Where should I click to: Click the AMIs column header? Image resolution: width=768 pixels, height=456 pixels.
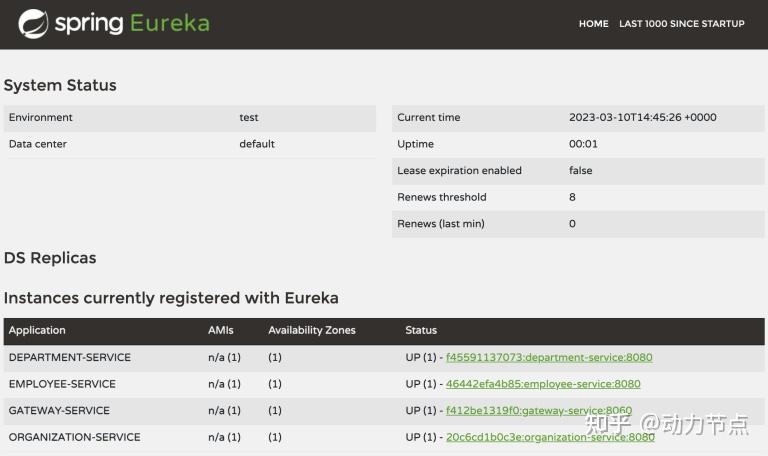coord(220,330)
